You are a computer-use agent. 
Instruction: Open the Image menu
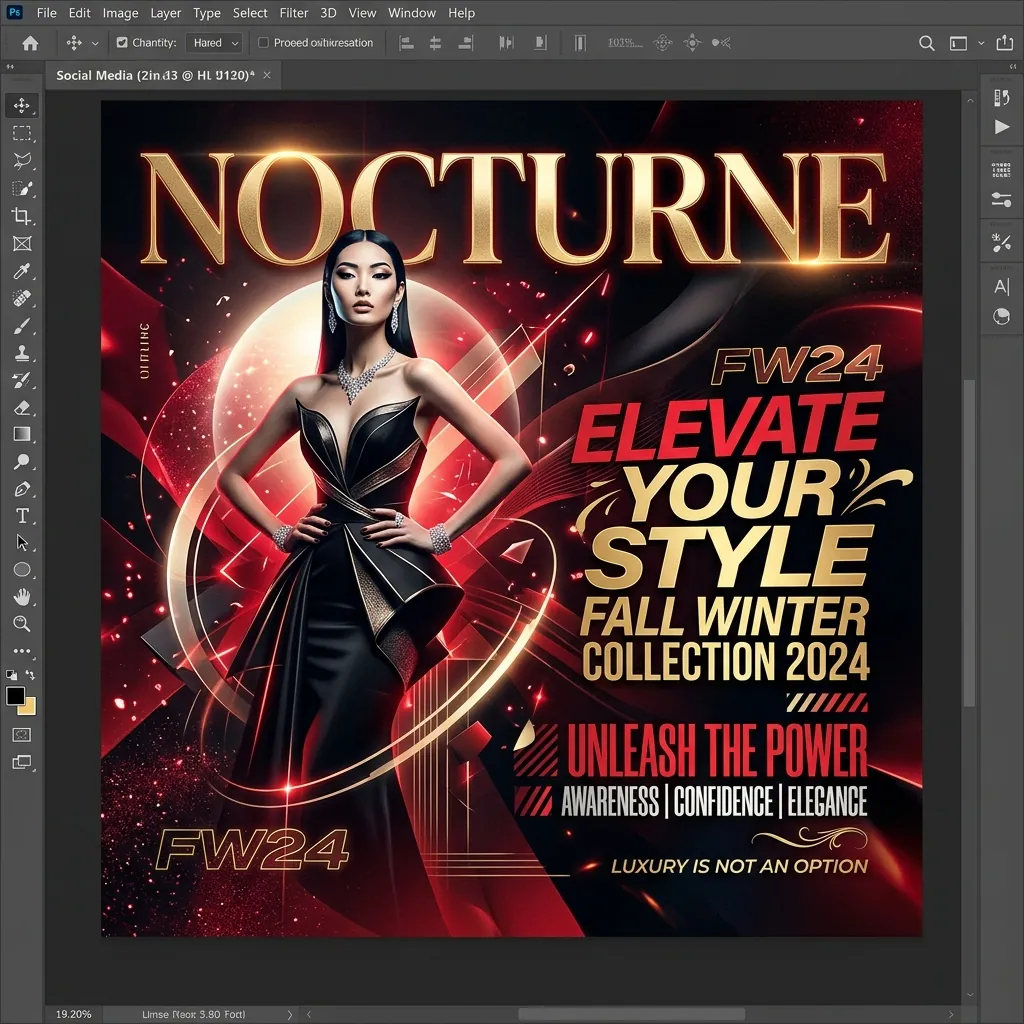click(x=120, y=12)
